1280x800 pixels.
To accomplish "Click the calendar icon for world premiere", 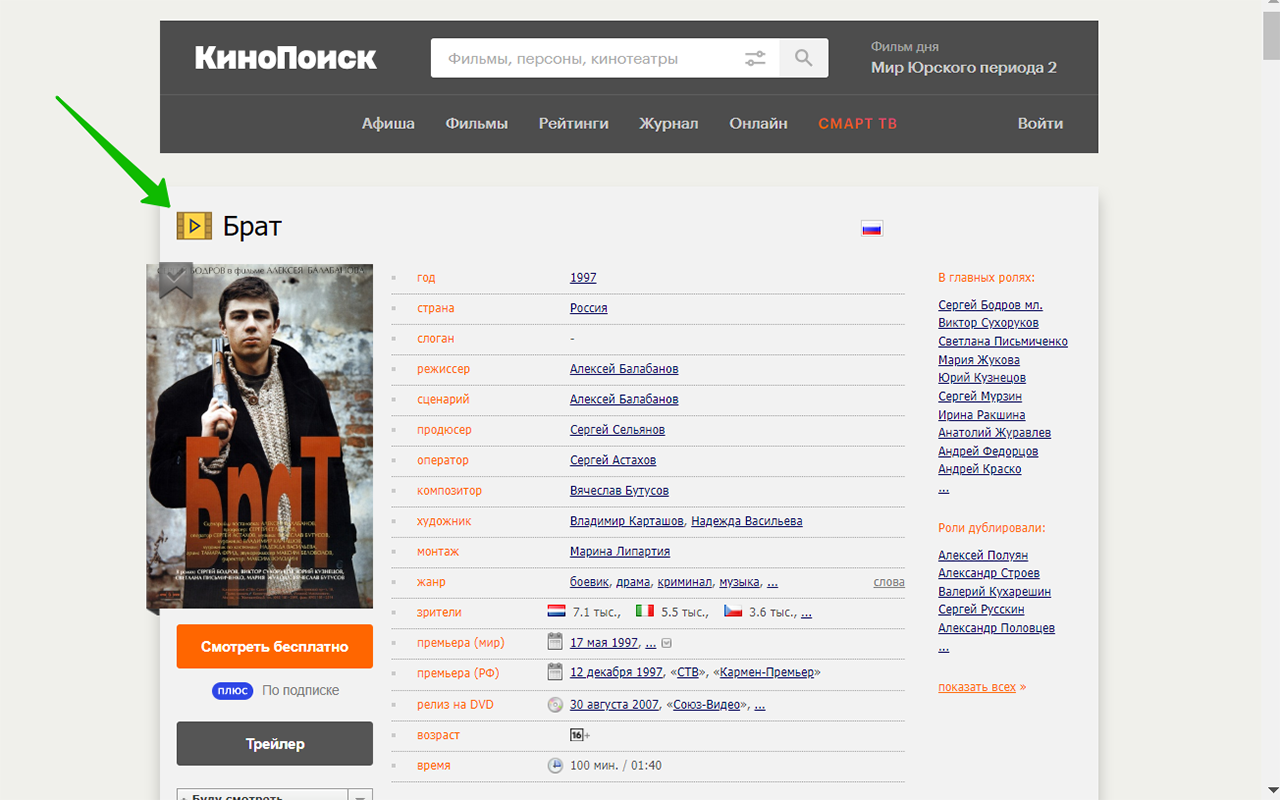I will [x=555, y=642].
